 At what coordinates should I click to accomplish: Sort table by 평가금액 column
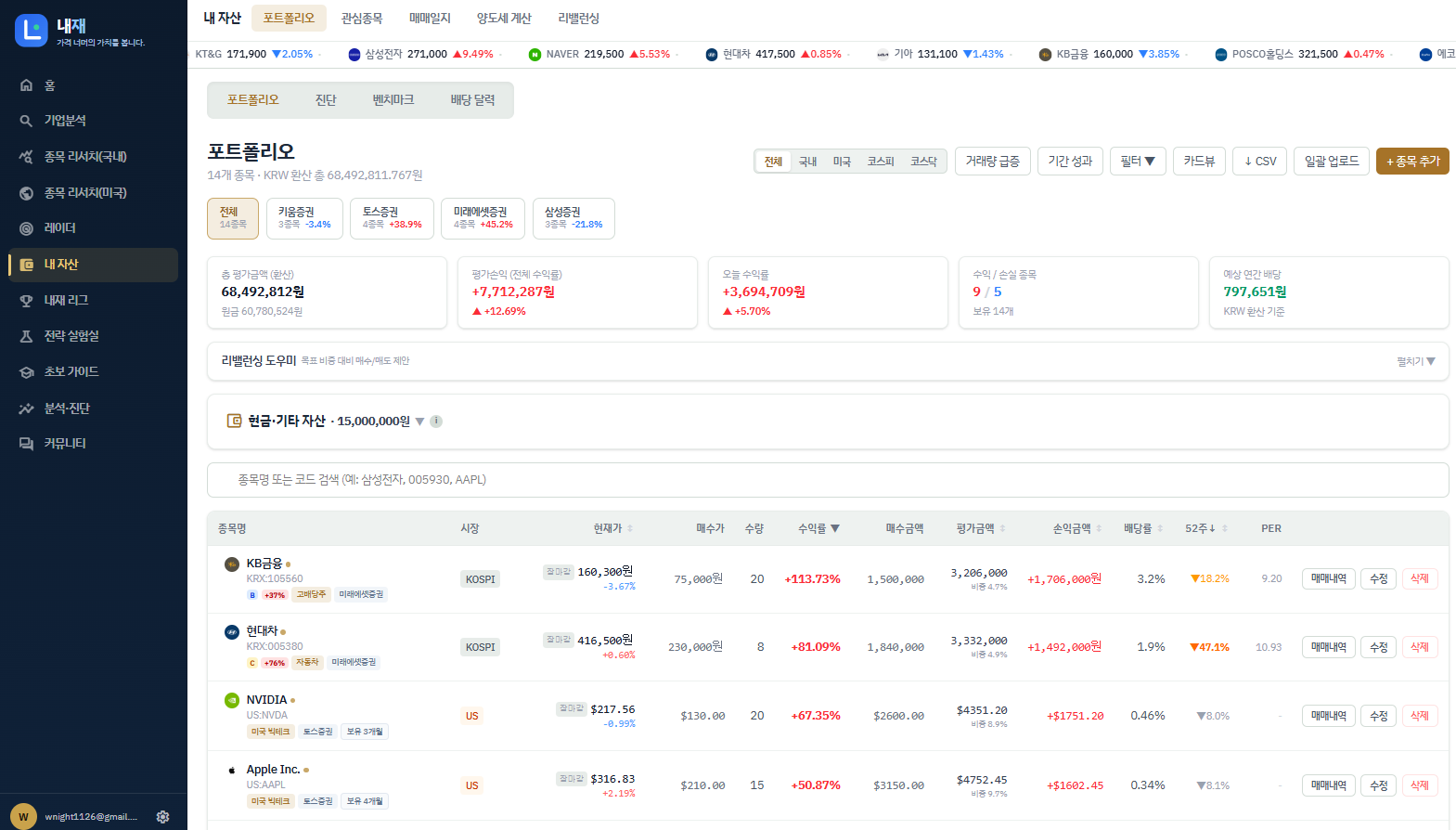(981, 528)
